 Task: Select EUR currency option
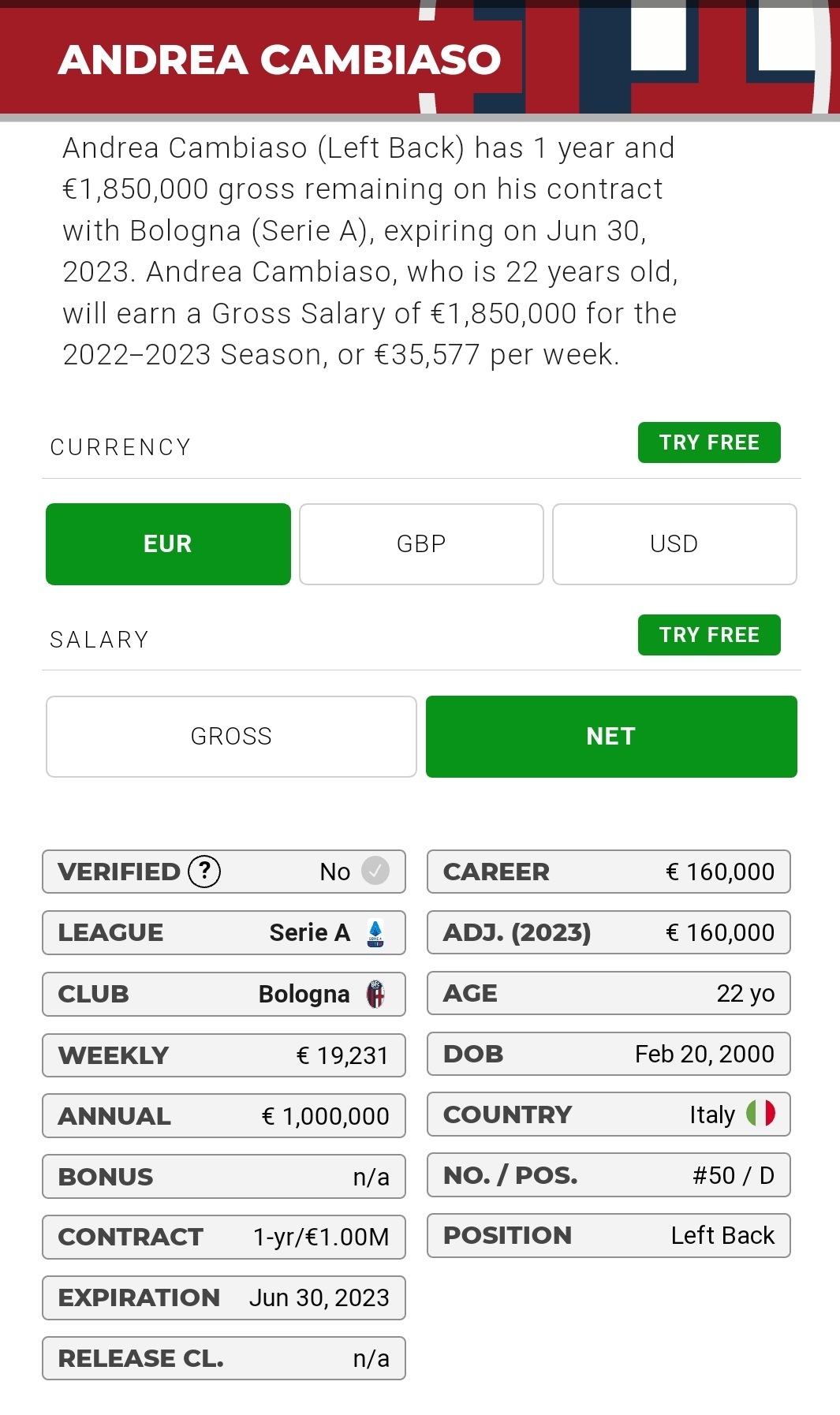point(168,544)
